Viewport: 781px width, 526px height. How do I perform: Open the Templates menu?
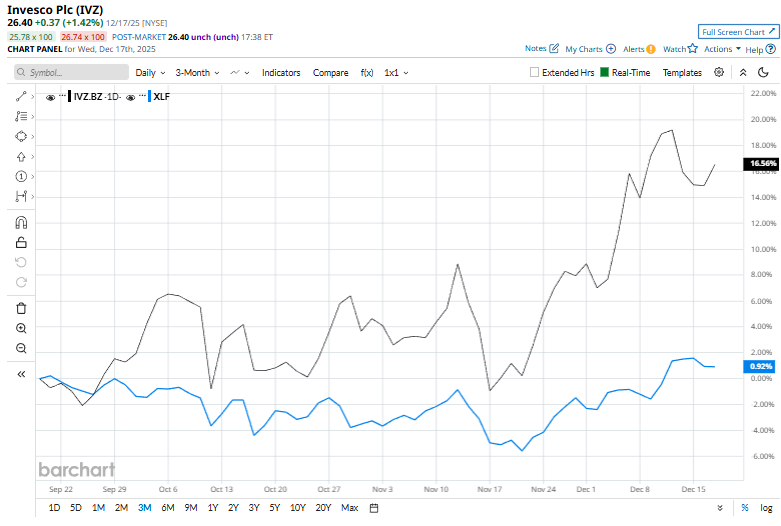point(682,73)
